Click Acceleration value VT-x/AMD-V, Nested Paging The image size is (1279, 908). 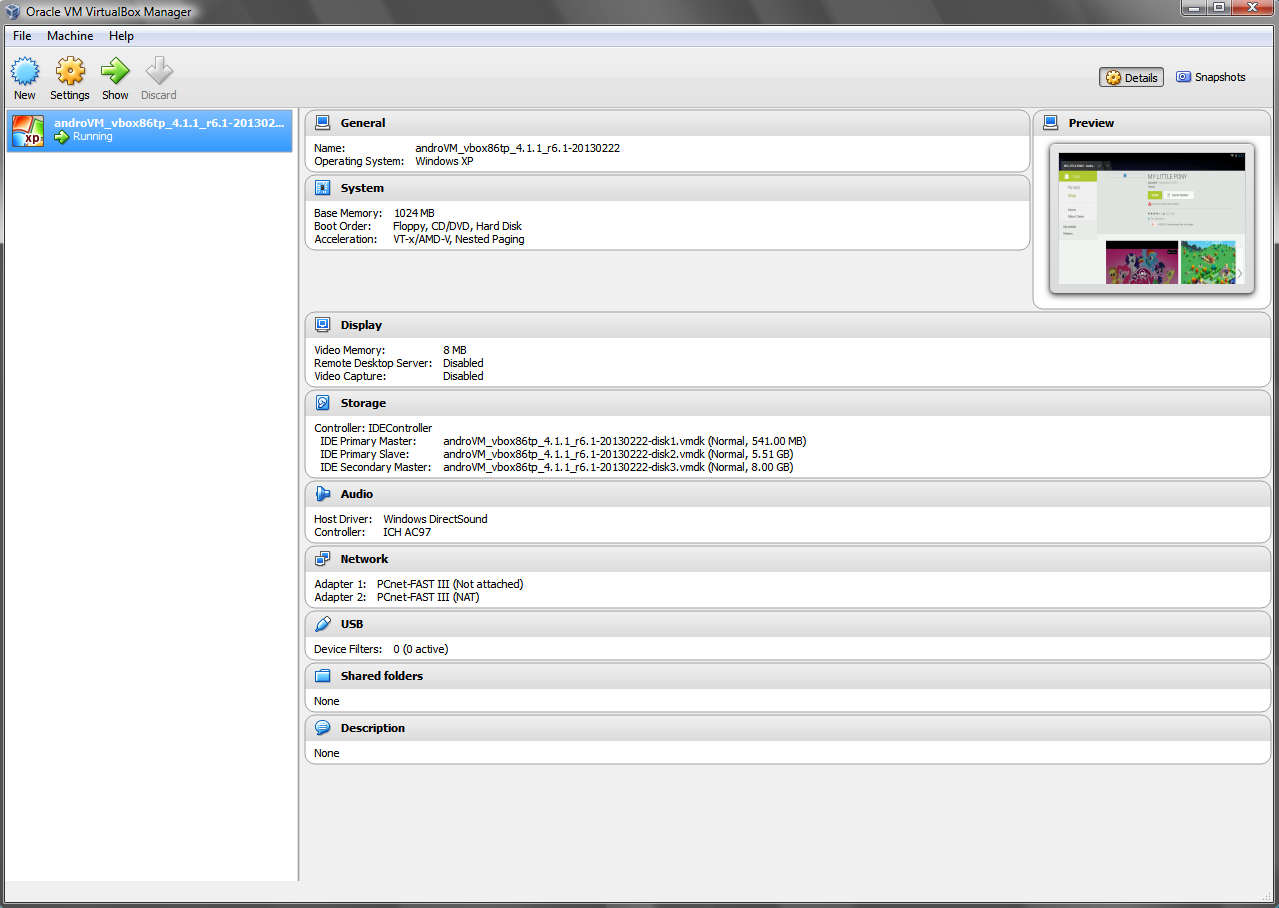click(x=459, y=239)
